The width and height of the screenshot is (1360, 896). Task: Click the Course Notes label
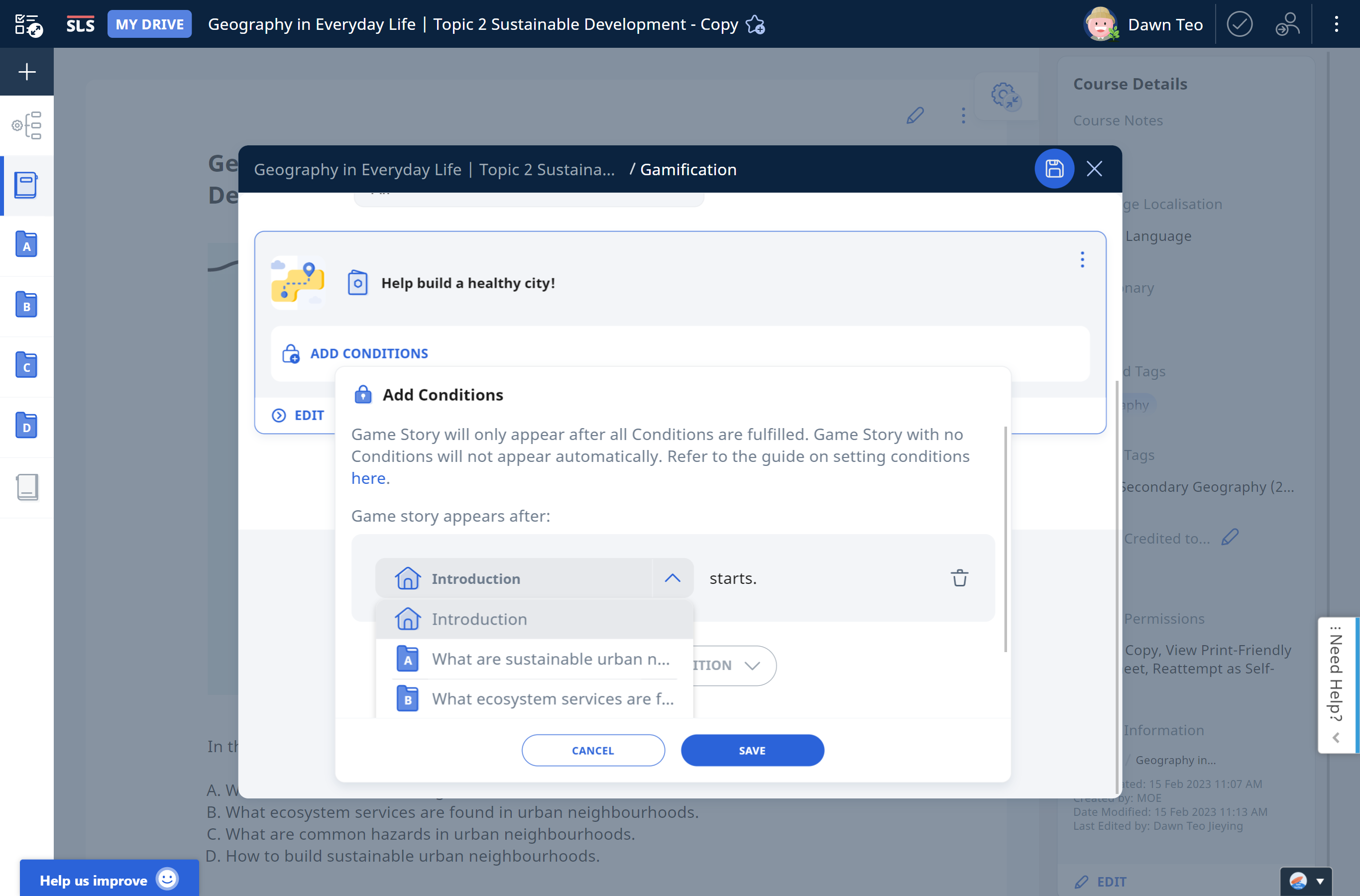point(1118,120)
